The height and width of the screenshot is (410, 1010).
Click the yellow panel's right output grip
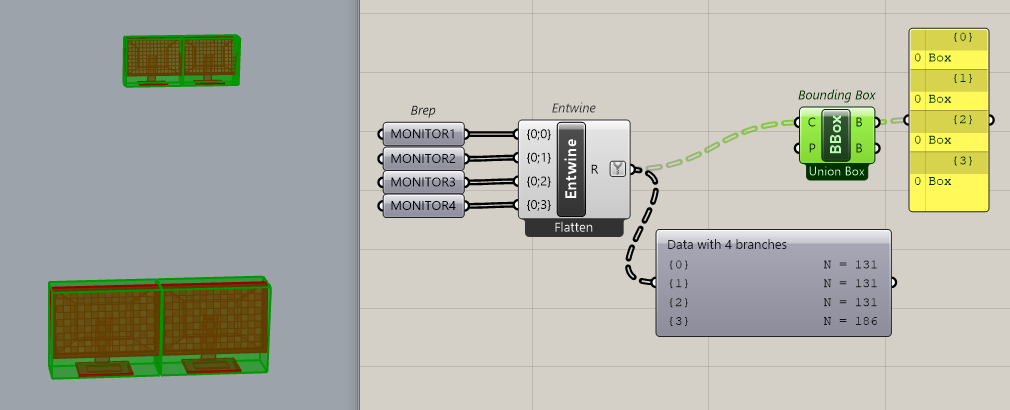[x=991, y=120]
